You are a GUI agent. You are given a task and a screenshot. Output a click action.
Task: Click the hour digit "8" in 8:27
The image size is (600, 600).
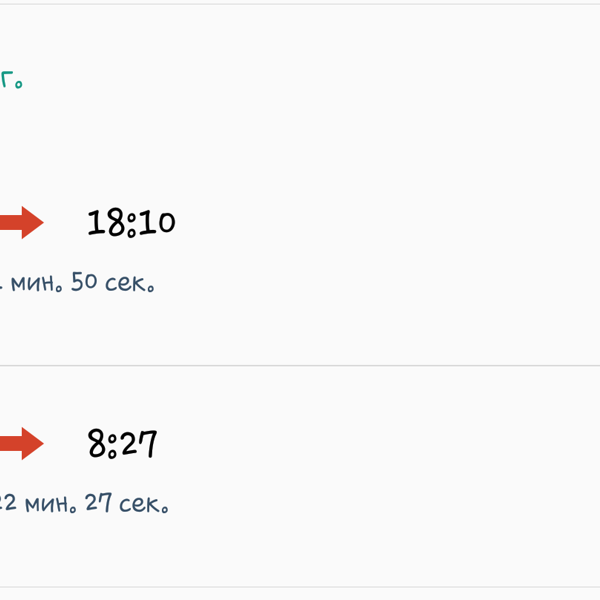point(97,443)
